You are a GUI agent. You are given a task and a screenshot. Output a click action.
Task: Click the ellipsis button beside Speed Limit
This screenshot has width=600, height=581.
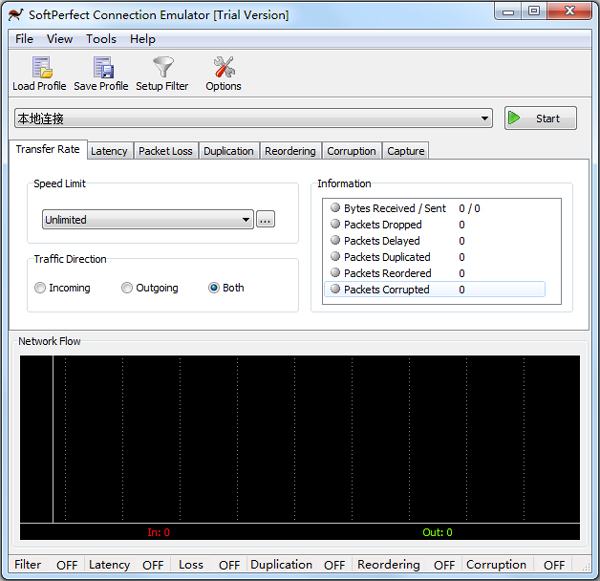[265, 219]
